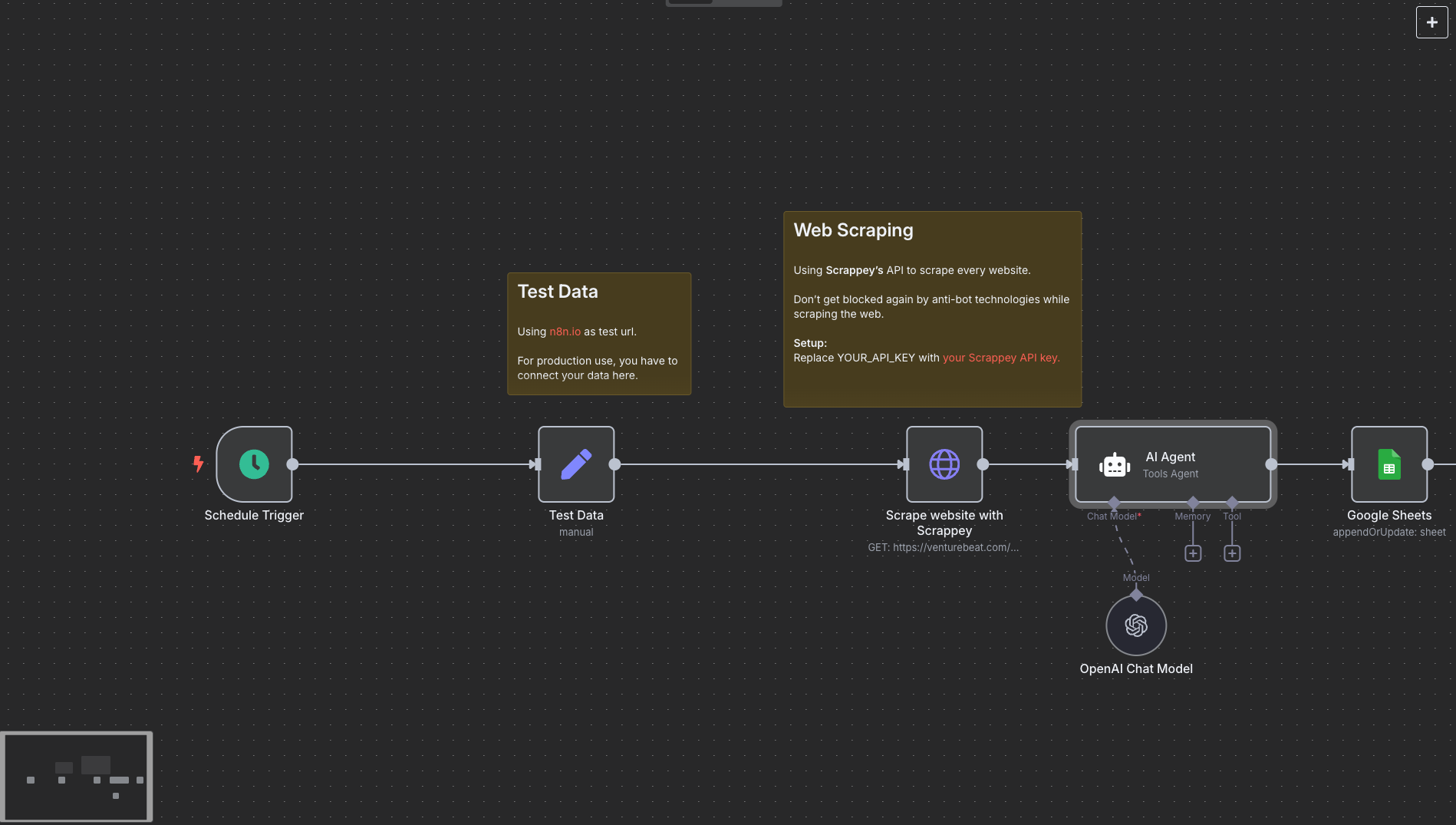Screen dimensions: 1456x825
Task: Add a Tool sub-node via plus
Action: 1232,553
